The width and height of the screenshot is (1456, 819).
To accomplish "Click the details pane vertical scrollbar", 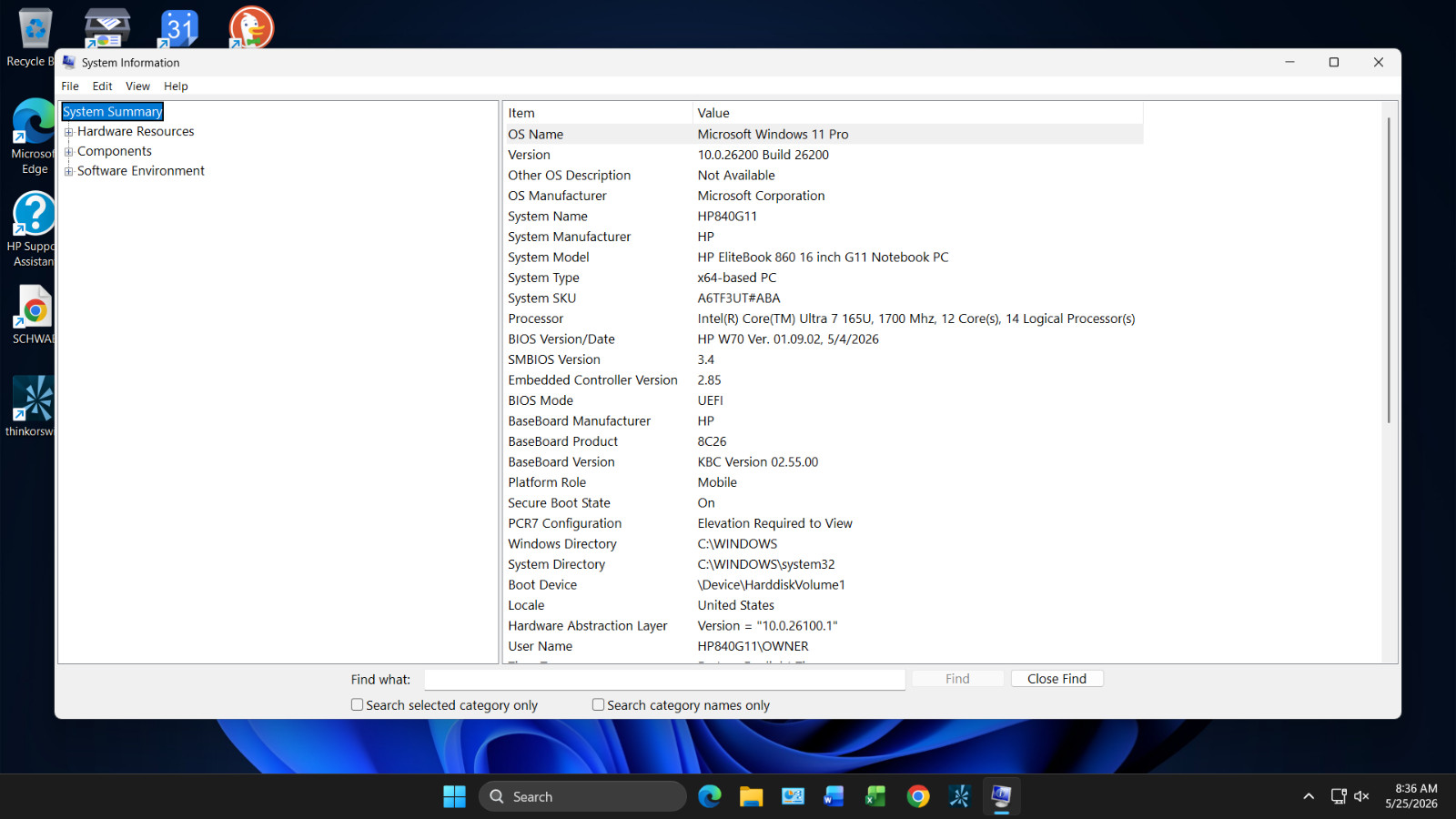I will coord(1389,269).
